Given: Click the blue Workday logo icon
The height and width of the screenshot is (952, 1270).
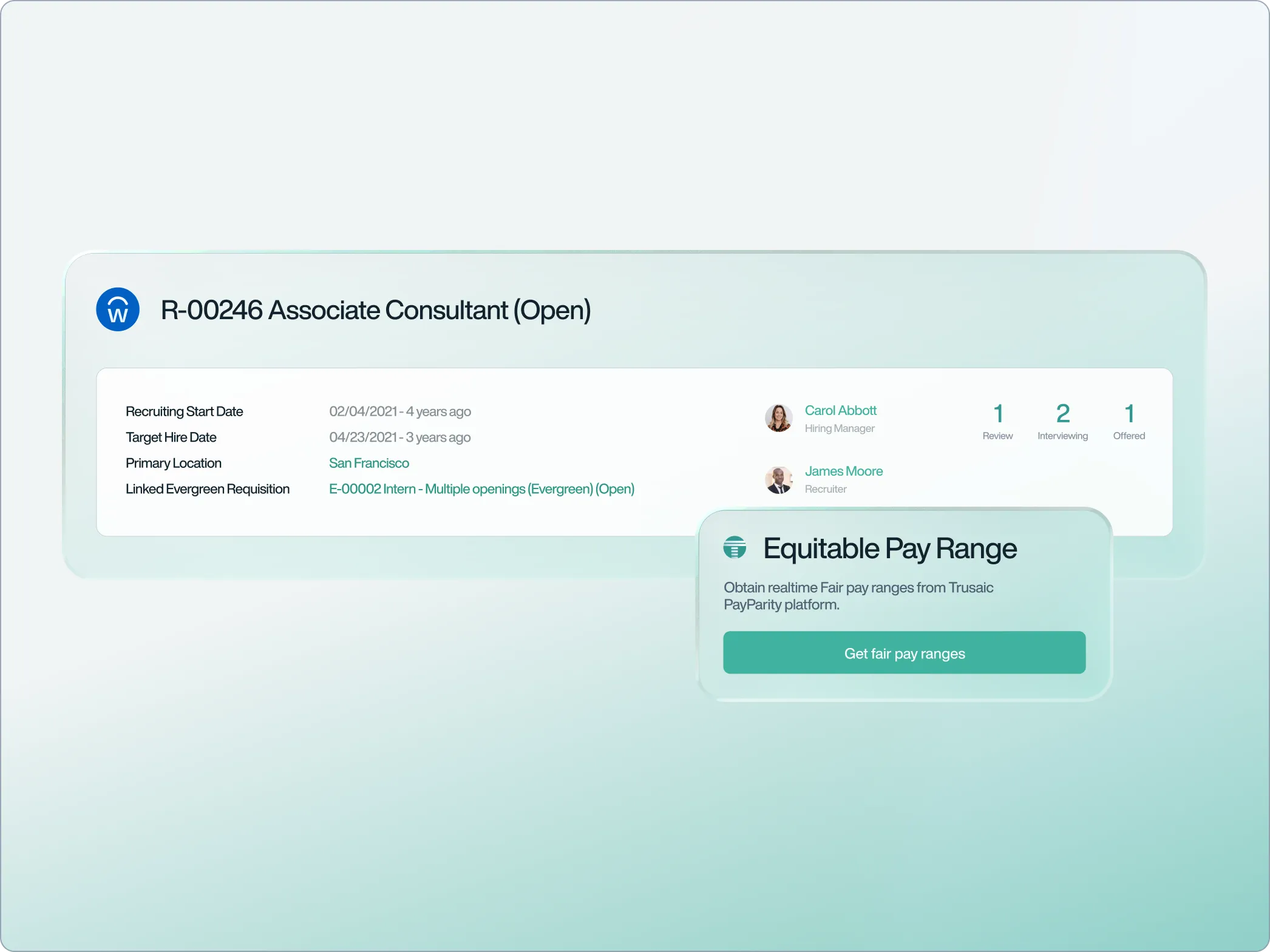Looking at the screenshot, I should (x=118, y=309).
